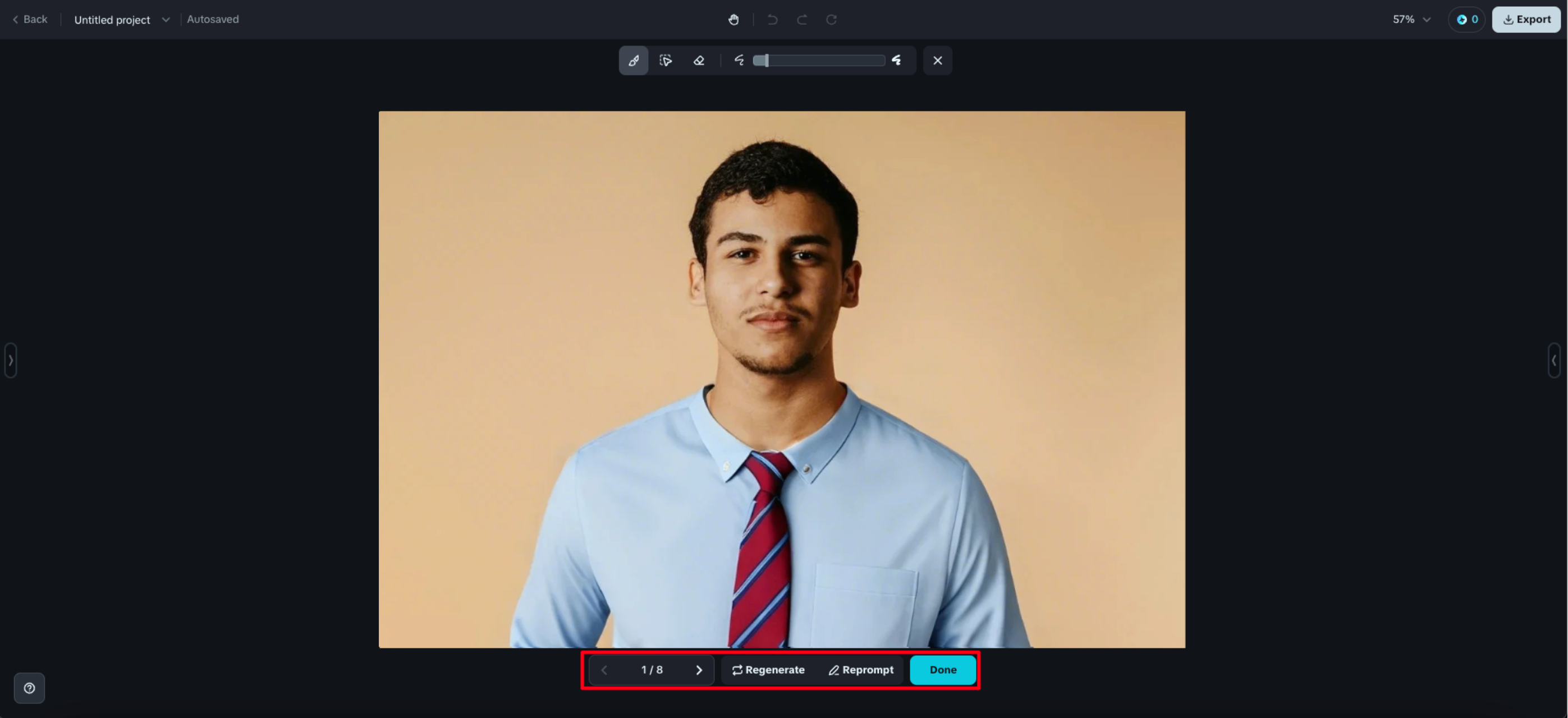Open the 57% zoom dropdown
The width and height of the screenshot is (1568, 718).
1411,20
